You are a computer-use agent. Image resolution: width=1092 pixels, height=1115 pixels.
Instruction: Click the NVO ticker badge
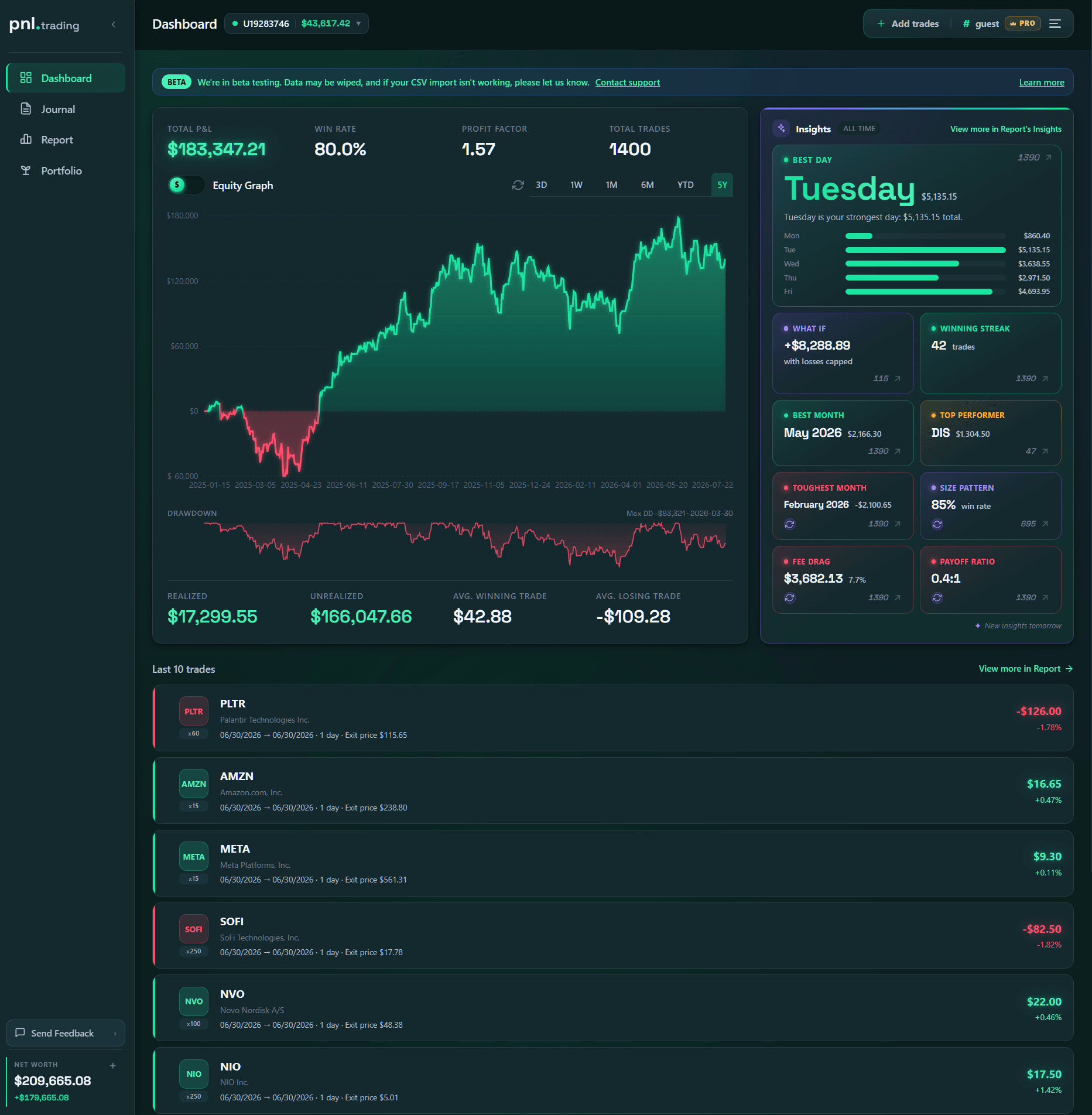194,1002
